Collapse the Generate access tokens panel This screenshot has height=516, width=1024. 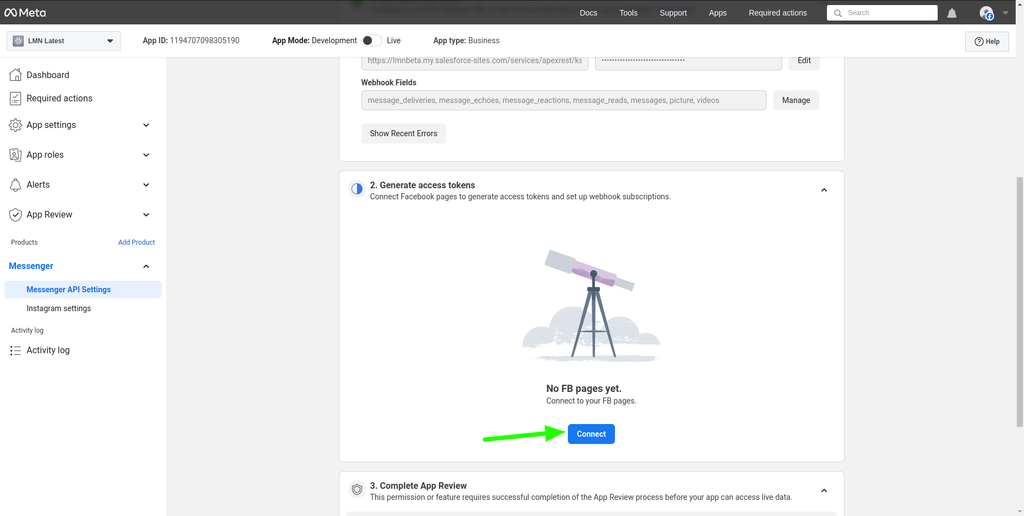tap(824, 190)
